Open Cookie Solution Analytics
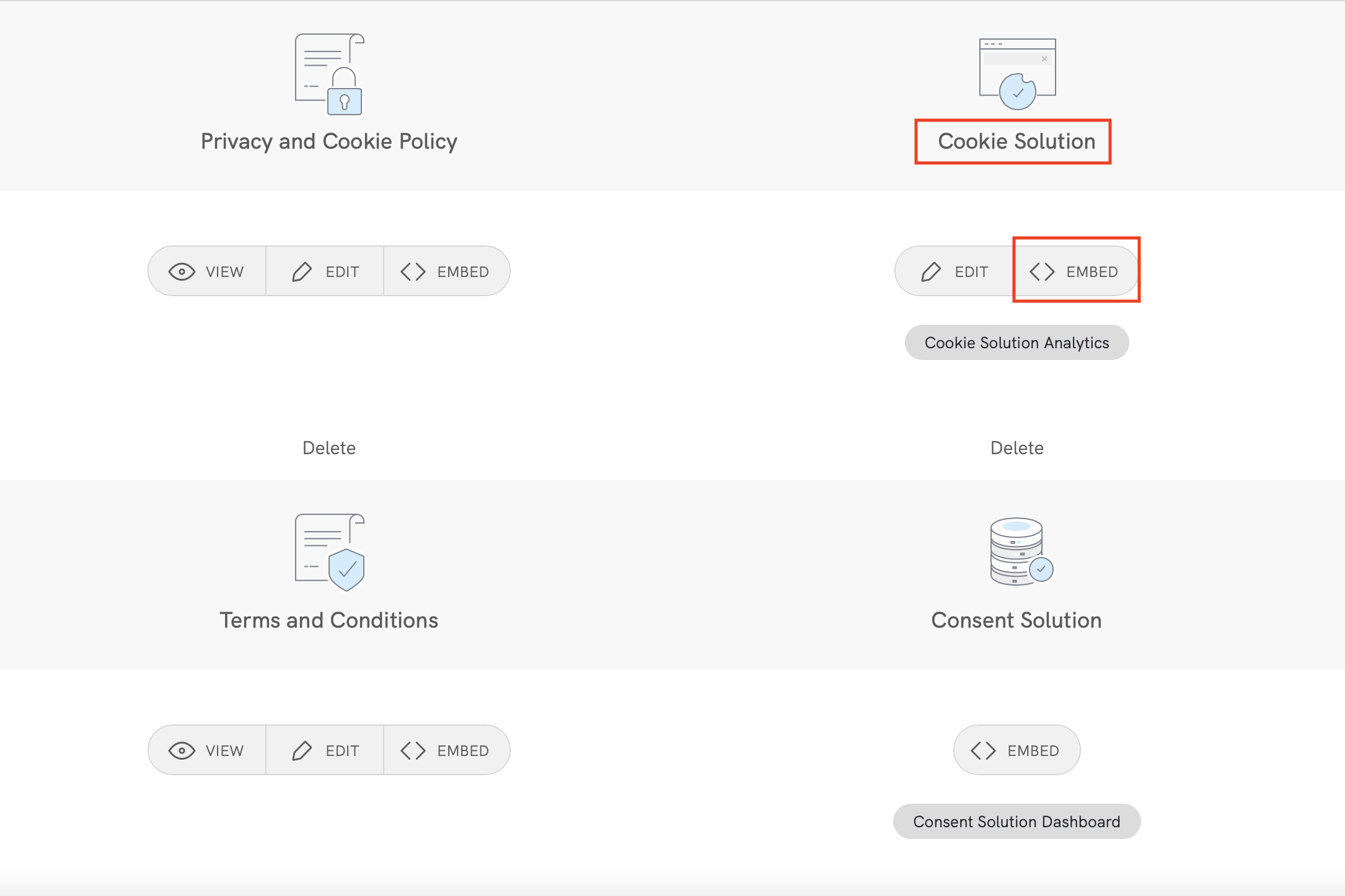The width and height of the screenshot is (1345, 896). pos(1016,342)
